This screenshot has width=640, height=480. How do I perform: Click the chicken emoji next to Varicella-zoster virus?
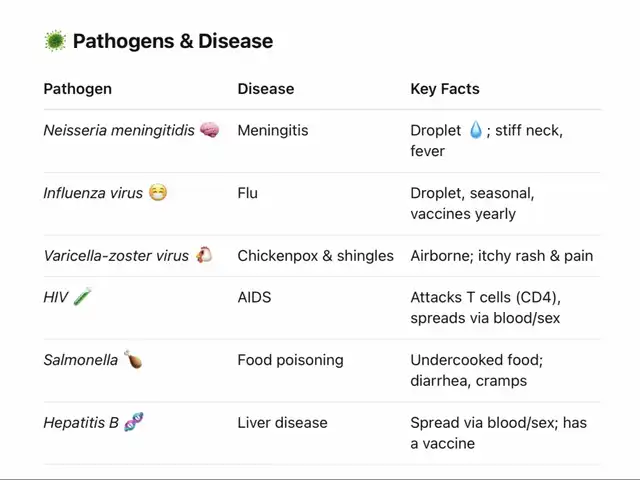(204, 255)
